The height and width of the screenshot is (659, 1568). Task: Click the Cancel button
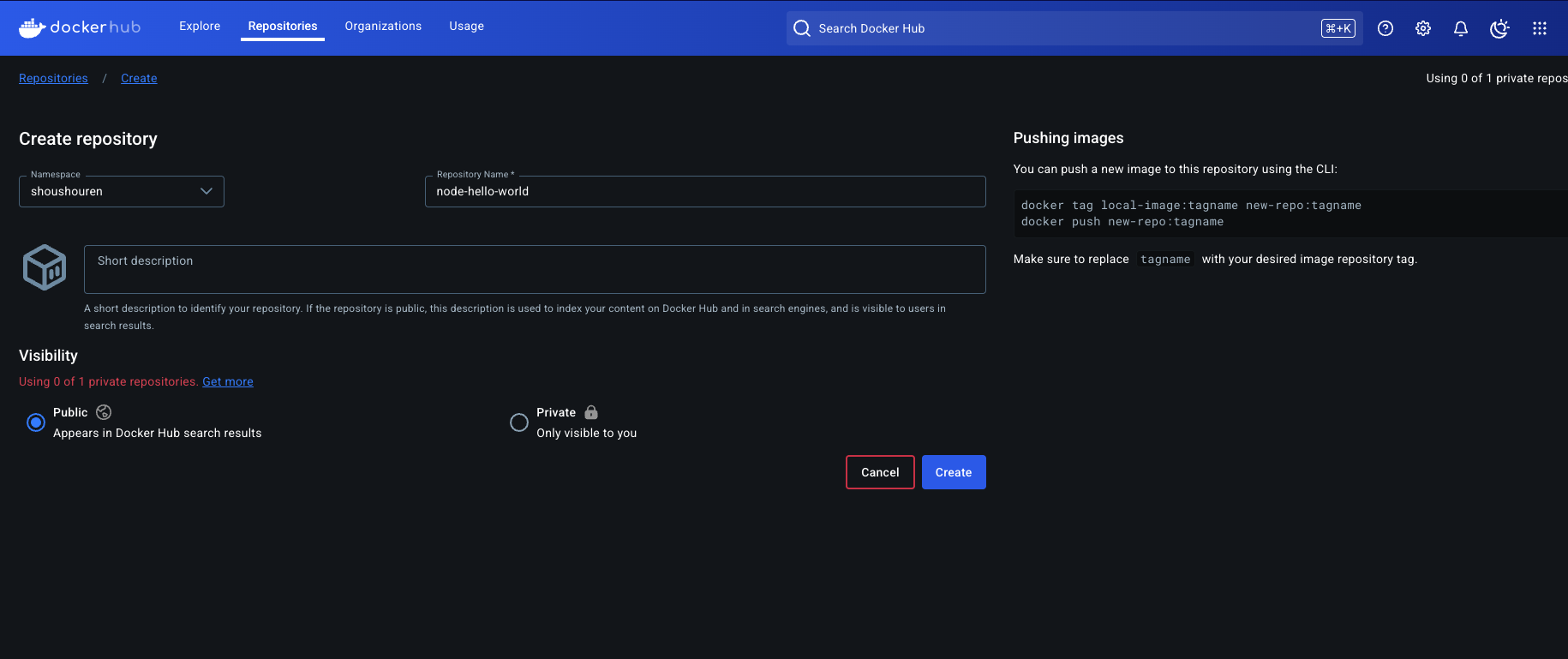pos(880,472)
